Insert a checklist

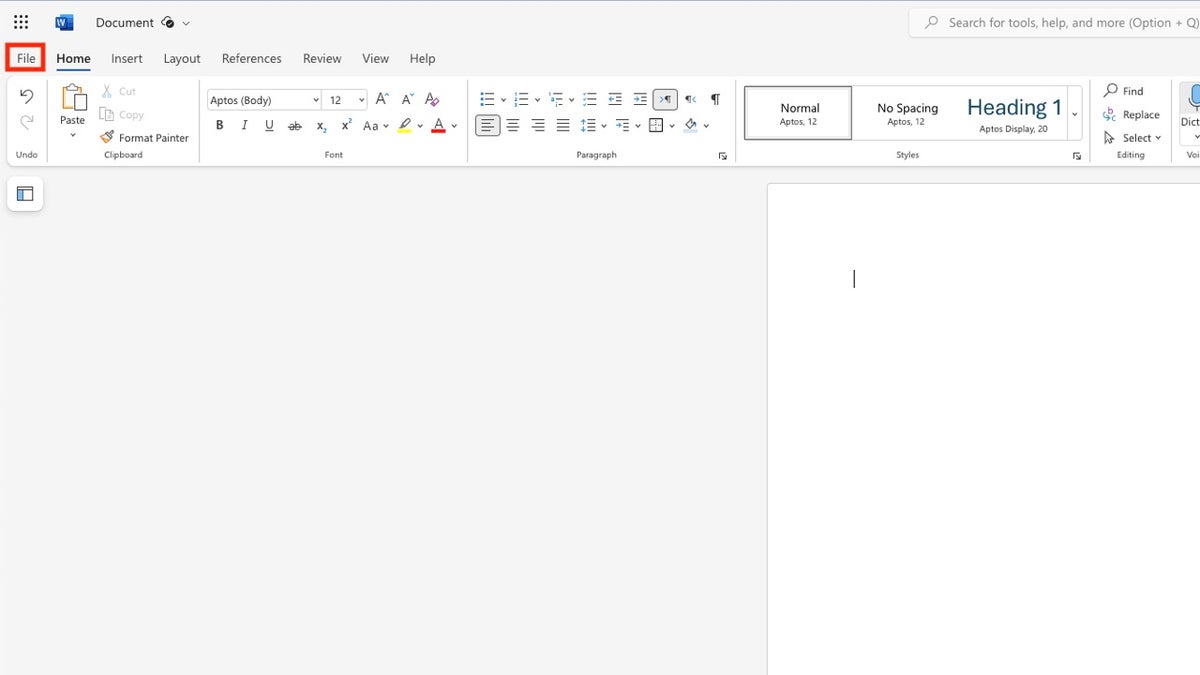(590, 99)
